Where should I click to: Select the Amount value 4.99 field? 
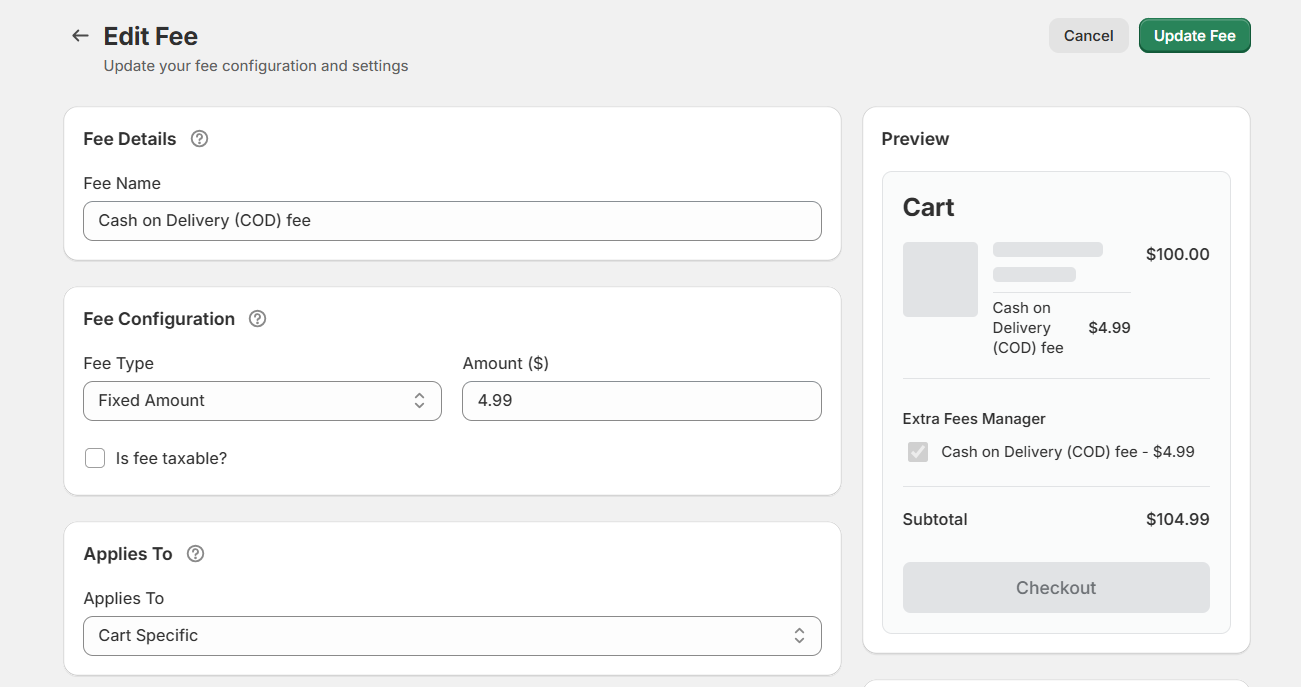click(641, 400)
